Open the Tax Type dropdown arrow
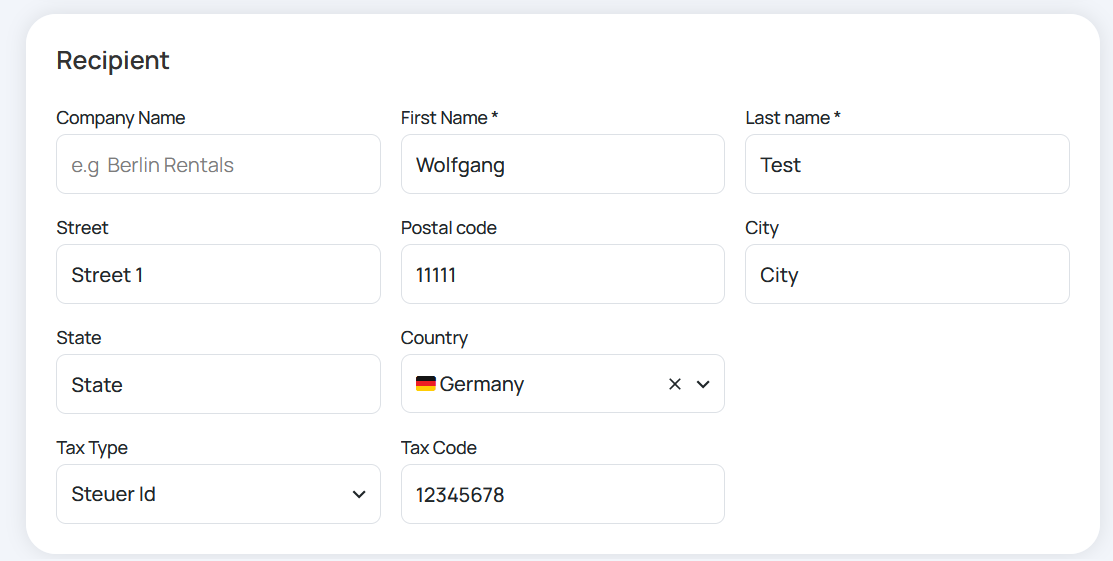This screenshot has height=561, width=1113. point(359,494)
